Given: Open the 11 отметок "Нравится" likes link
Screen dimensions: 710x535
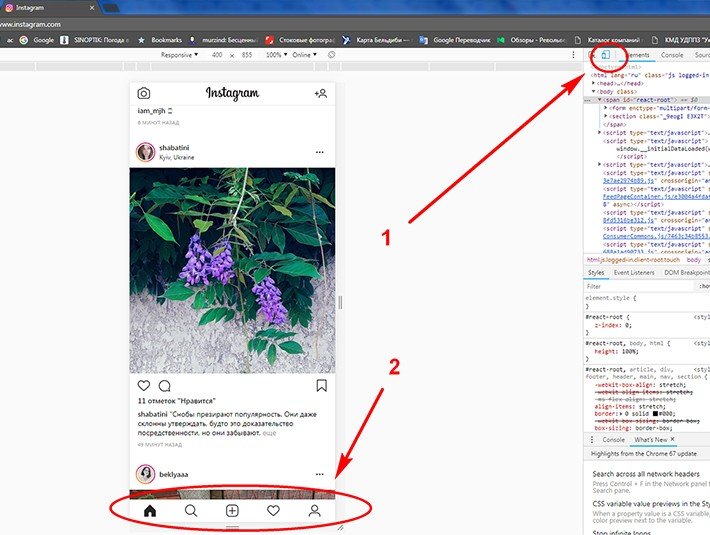Looking at the screenshot, I should point(177,401).
